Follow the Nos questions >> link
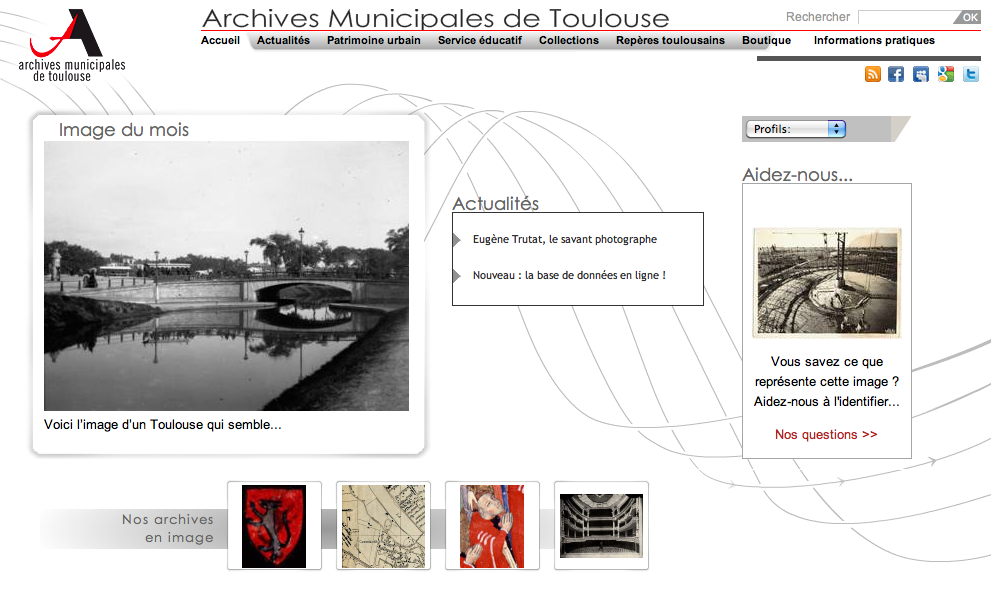Image resolution: width=995 pixels, height=589 pixels. click(x=826, y=435)
